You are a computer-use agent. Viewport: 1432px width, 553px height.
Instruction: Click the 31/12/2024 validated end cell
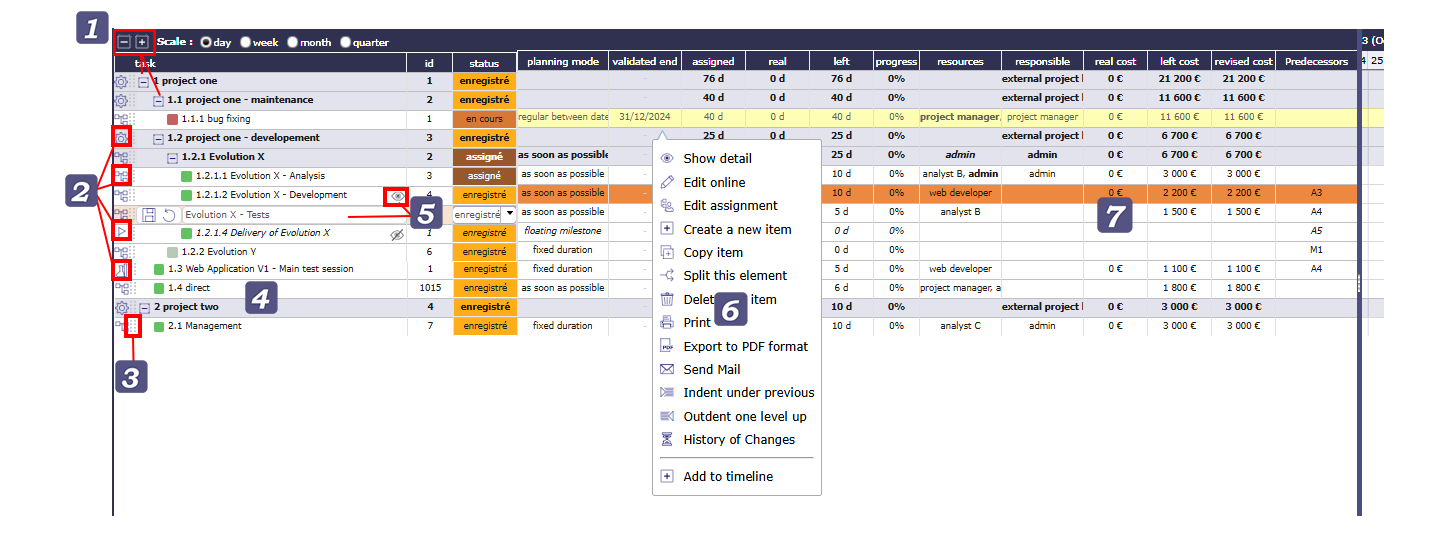coord(644,117)
